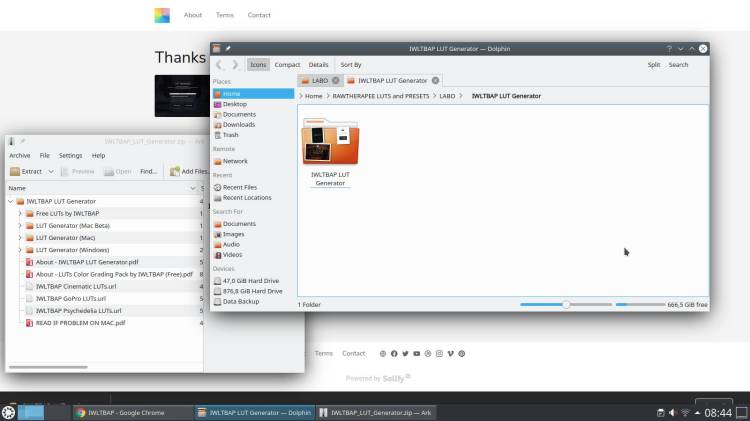This screenshot has width=750, height=421.
Task: Collapse IWLTBAP LUT Generator root in Ark
Action: coord(11,201)
